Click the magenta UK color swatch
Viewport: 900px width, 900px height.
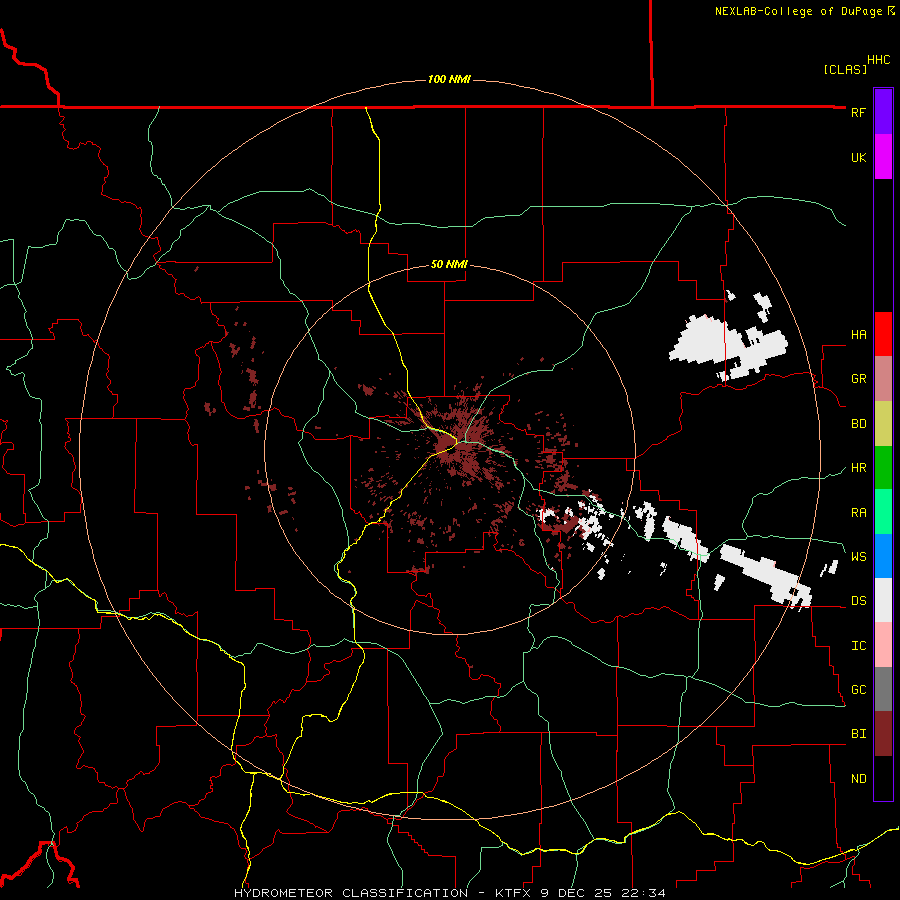tap(883, 157)
